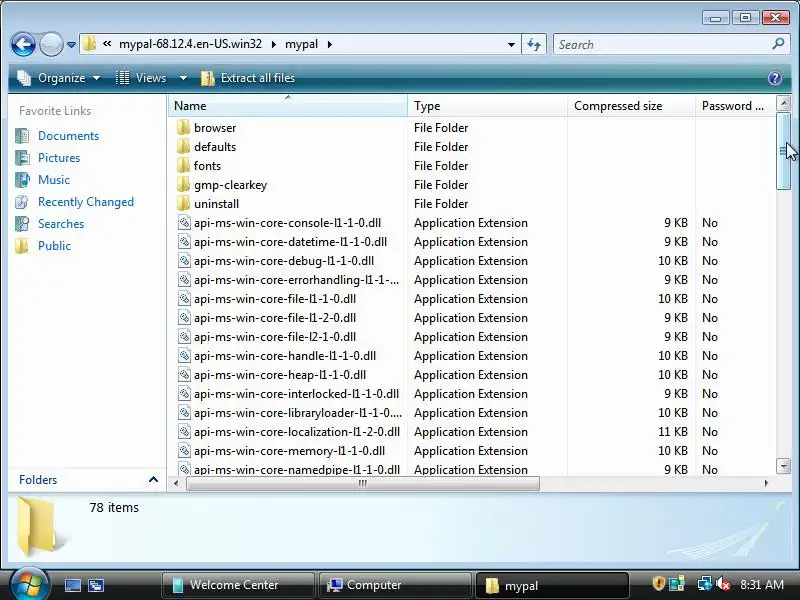This screenshot has height=600, width=800.
Task: Expand the arrow after mypal in path
Action: pos(330,44)
